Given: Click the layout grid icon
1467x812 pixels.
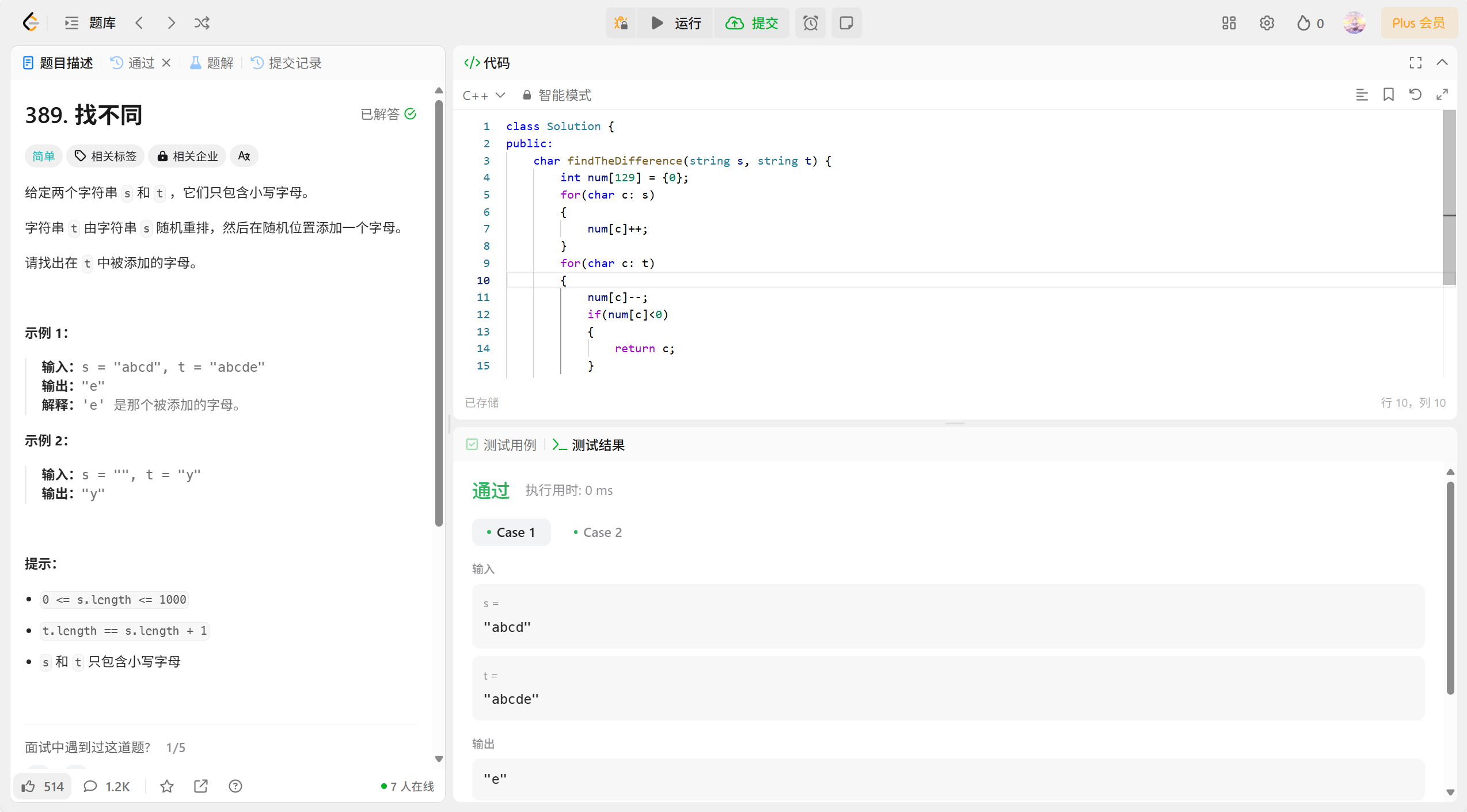Looking at the screenshot, I should click(1229, 23).
